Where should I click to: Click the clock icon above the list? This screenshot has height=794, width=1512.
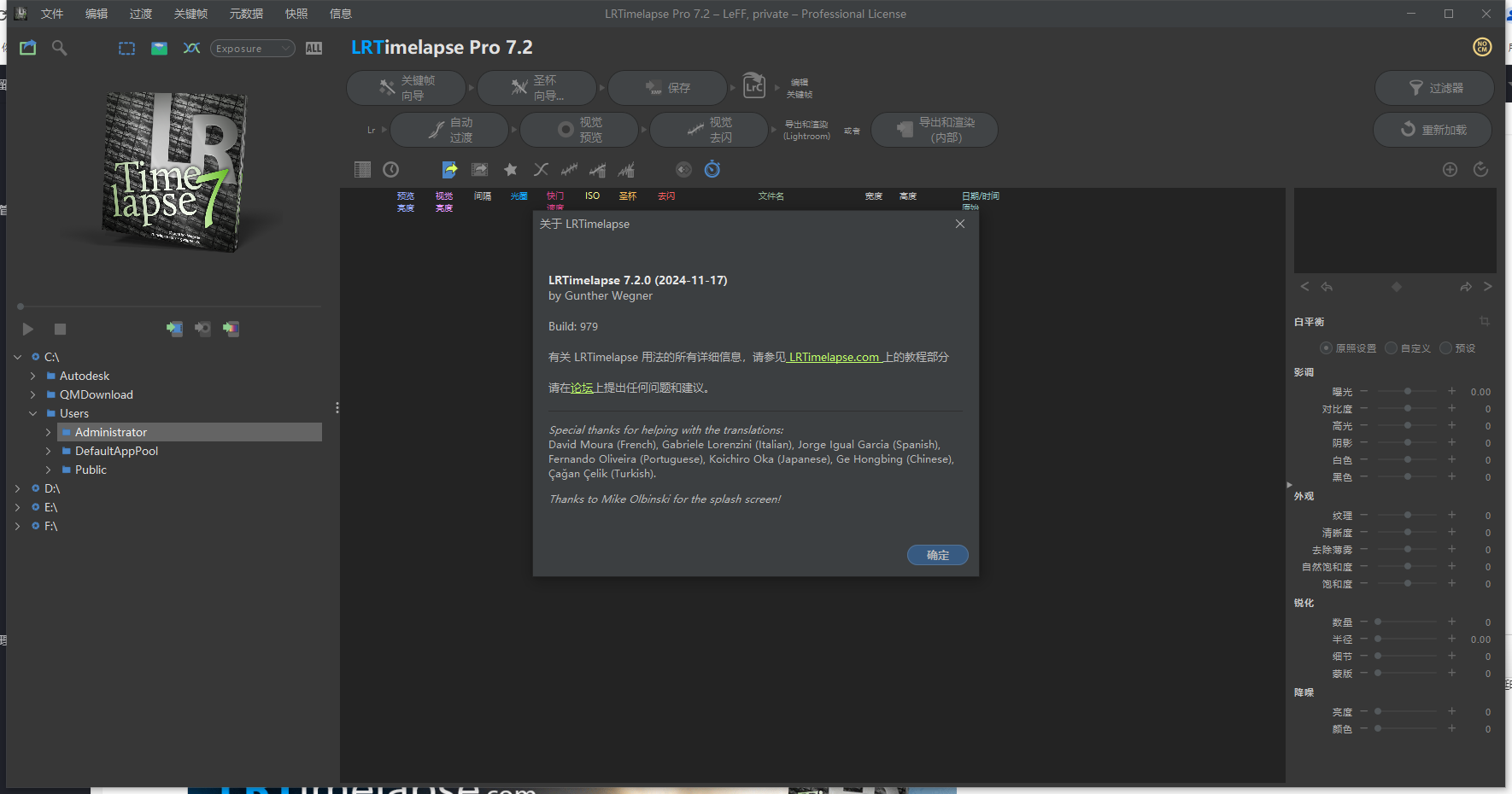(x=391, y=169)
